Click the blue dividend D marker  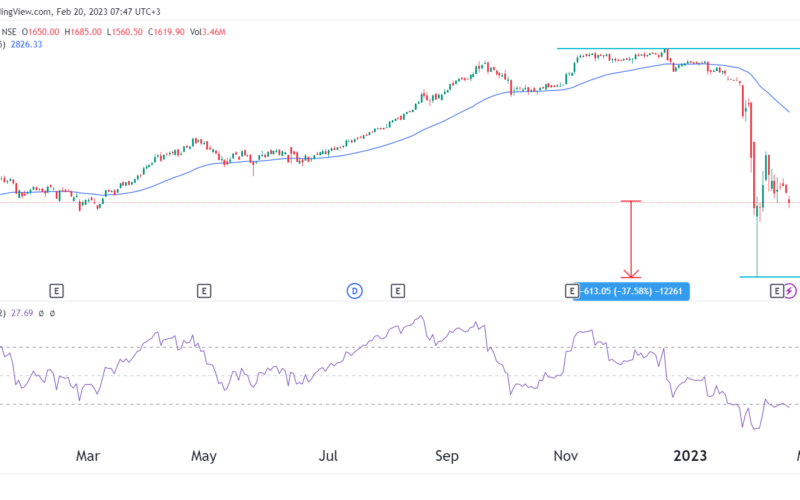point(353,291)
